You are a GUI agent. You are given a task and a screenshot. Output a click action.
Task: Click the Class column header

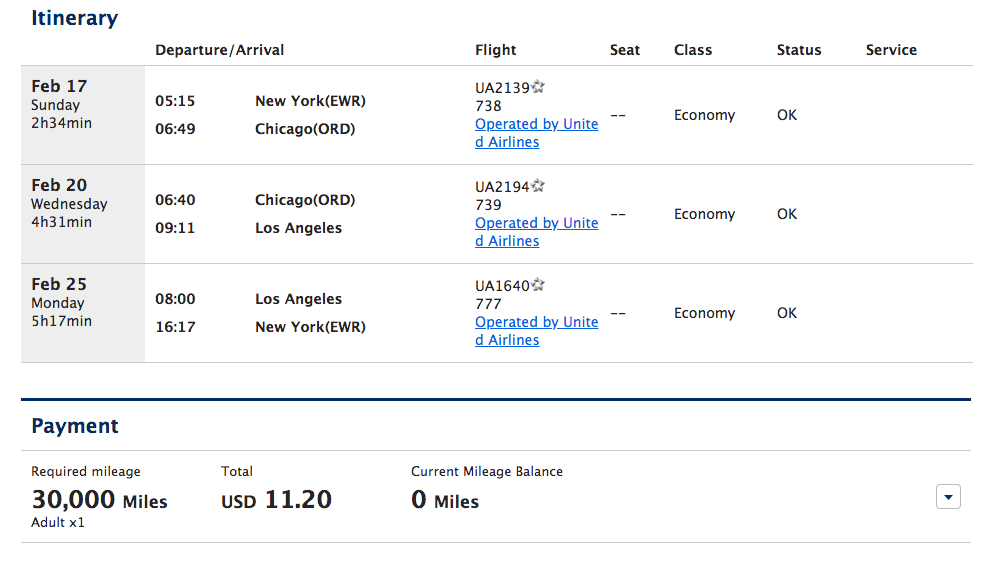pos(693,50)
